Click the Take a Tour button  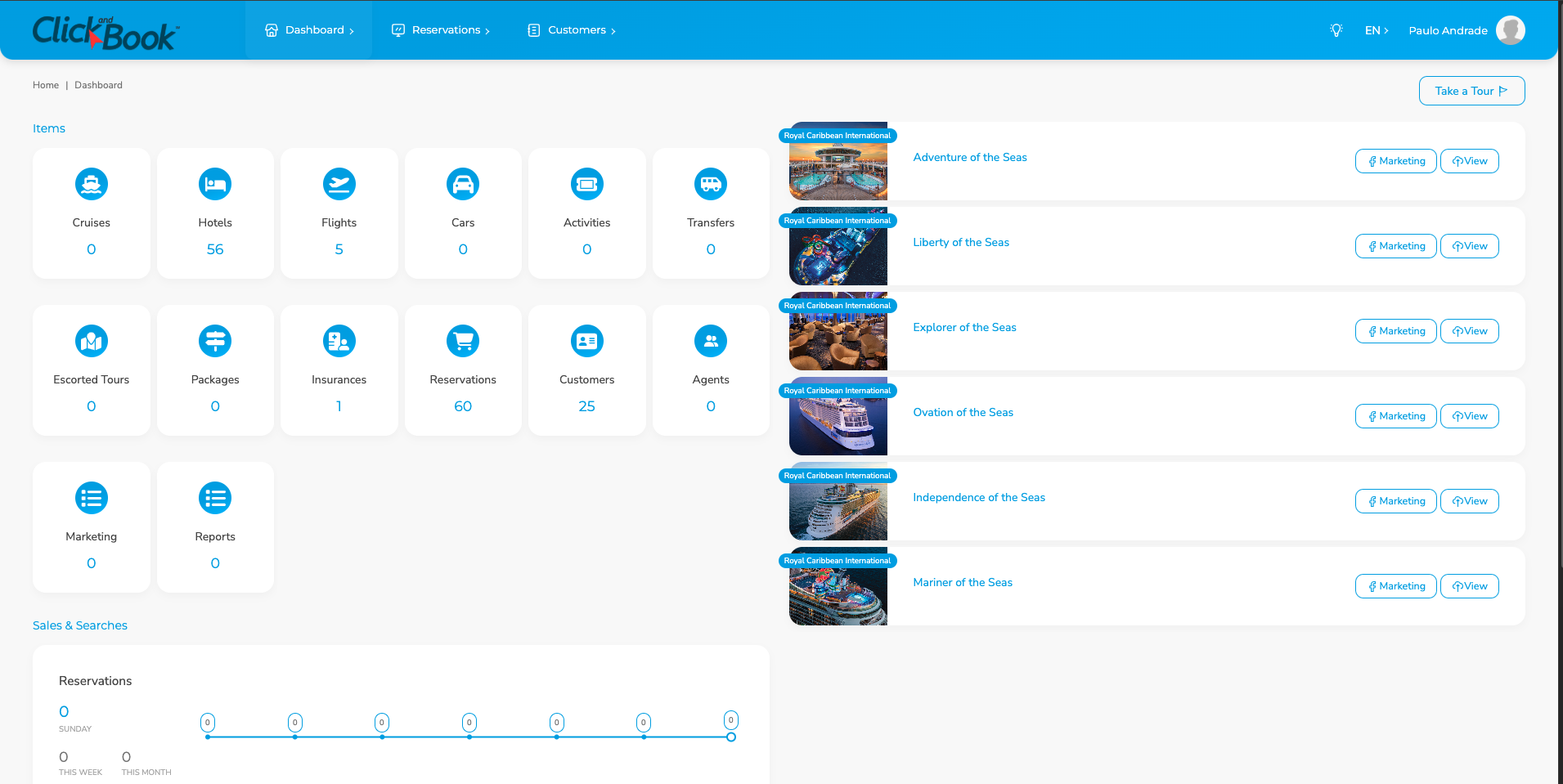(1471, 91)
